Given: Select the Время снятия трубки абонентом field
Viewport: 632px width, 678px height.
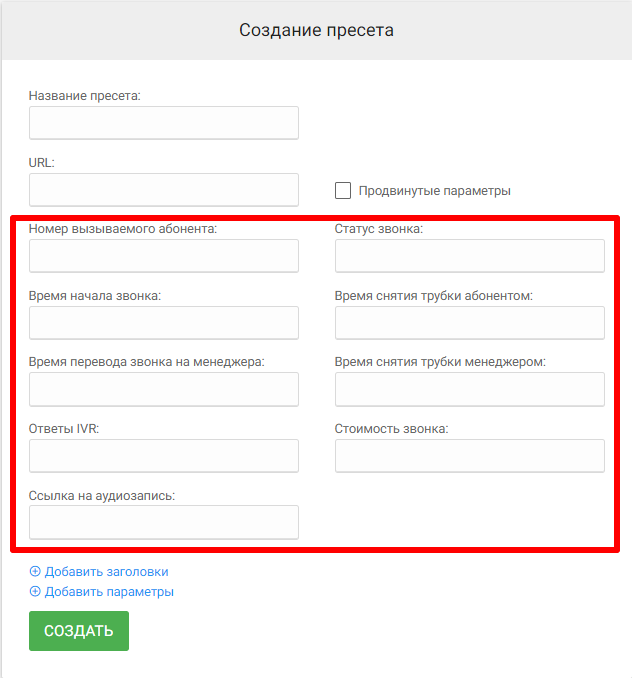Looking at the screenshot, I should point(469,323).
